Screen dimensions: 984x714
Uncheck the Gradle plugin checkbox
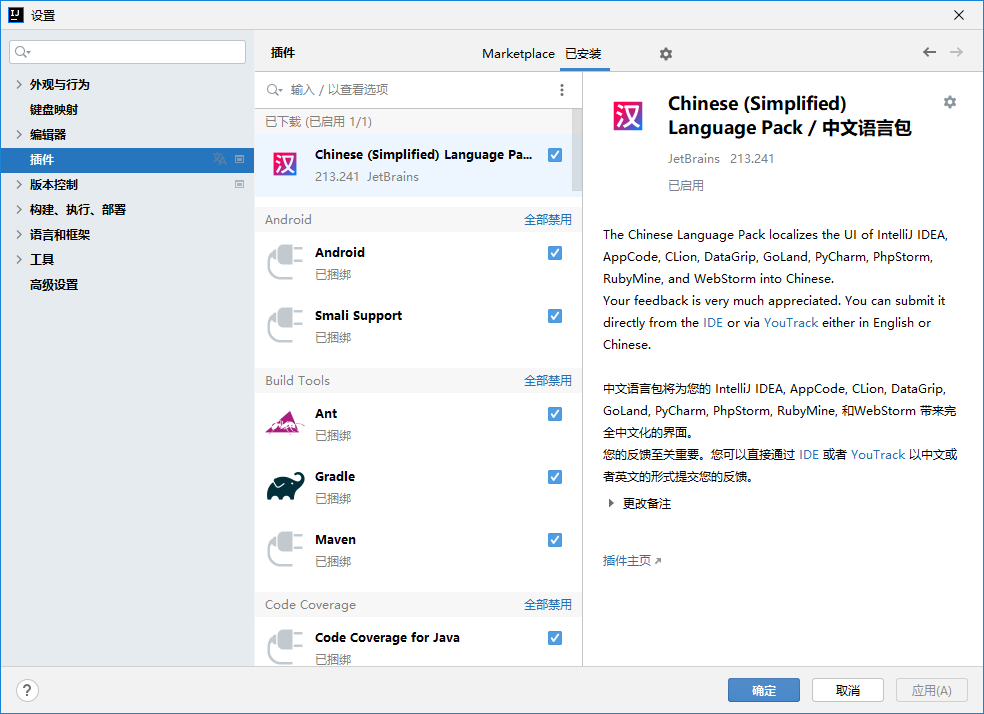pos(554,477)
